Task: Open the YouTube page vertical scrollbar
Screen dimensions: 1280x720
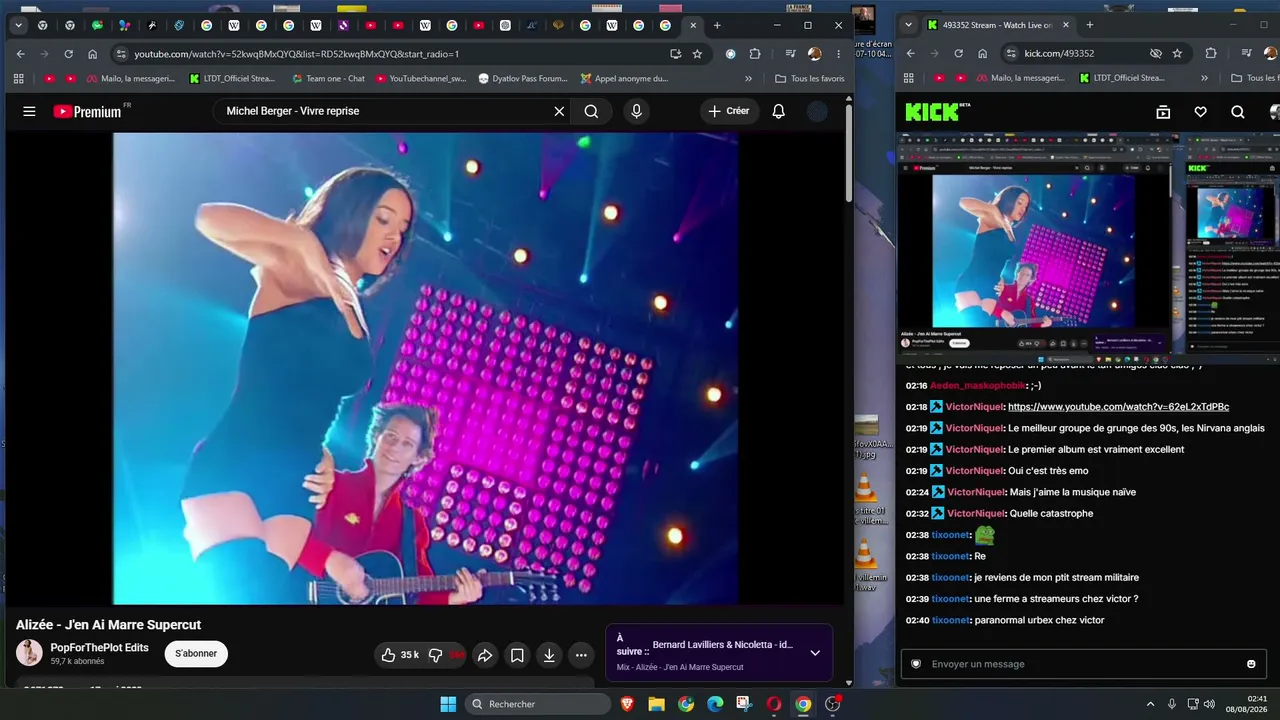Action: (x=849, y=154)
